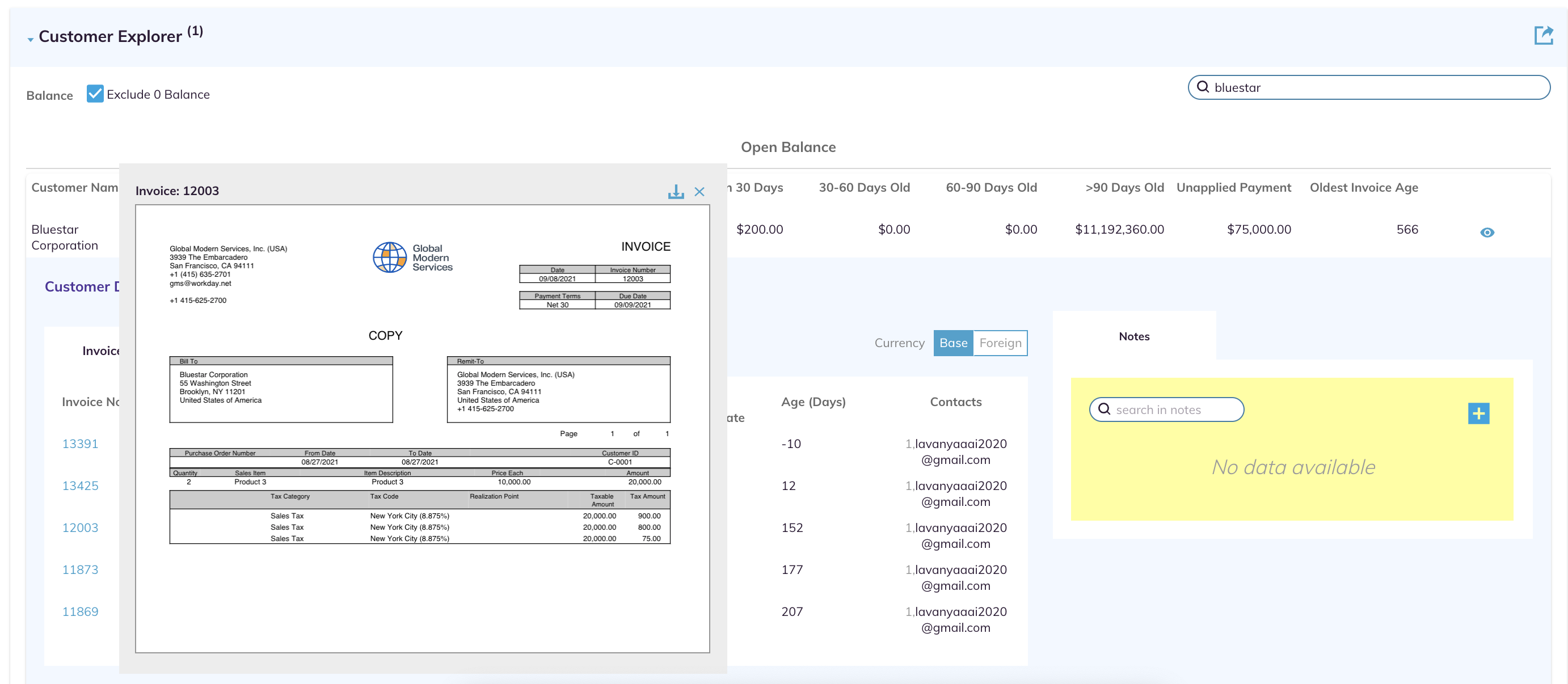1568x684 pixels.
Task: Click the Global Modern Services logo on invoice
Action: click(x=389, y=256)
